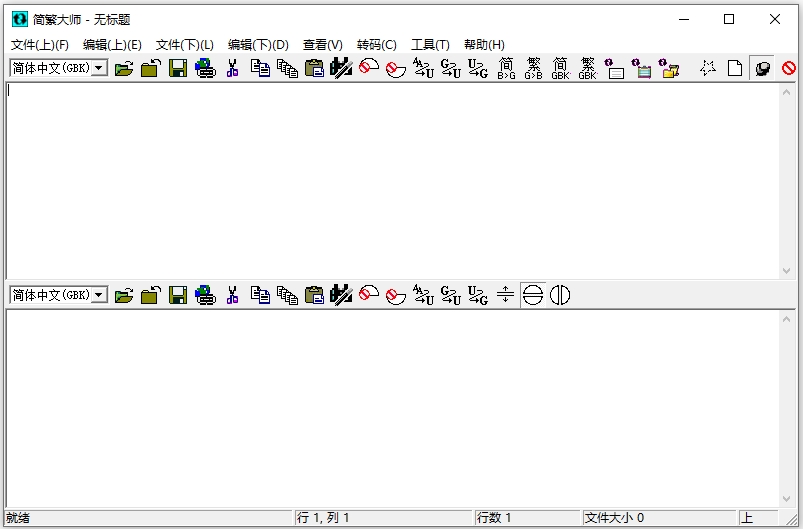803x529 pixels.
Task: Click the red stop icon in upper toolbar
Action: [x=789, y=68]
